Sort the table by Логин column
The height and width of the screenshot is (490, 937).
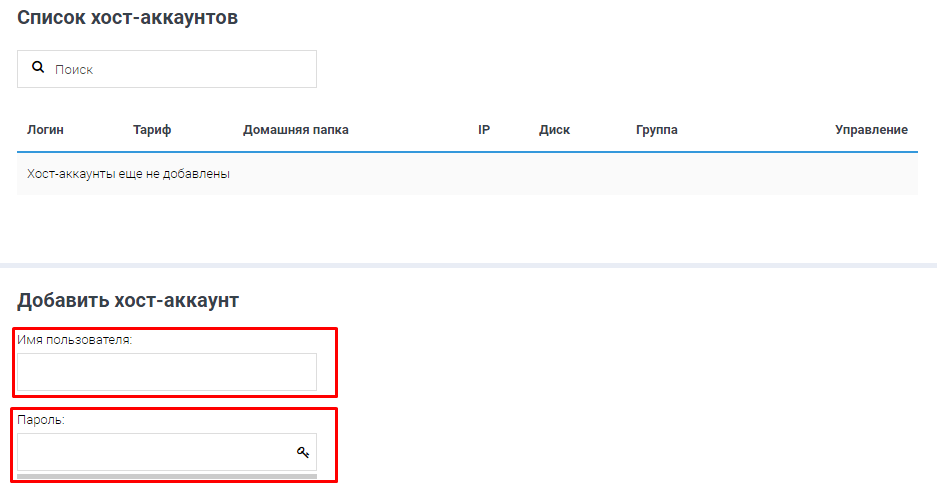pyautogui.click(x=45, y=130)
